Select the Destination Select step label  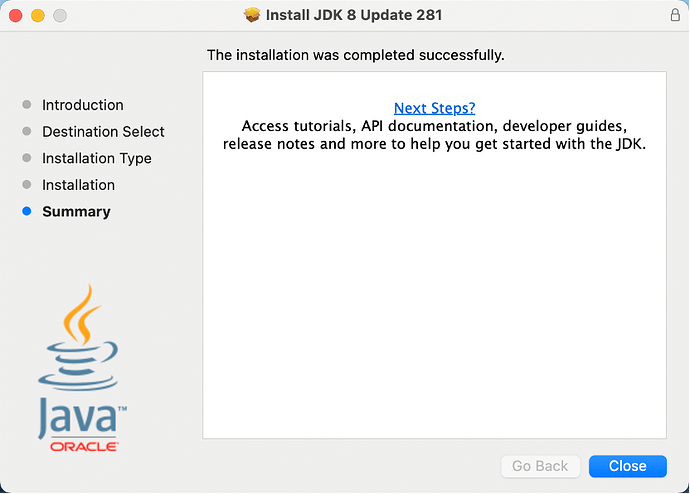tap(103, 132)
